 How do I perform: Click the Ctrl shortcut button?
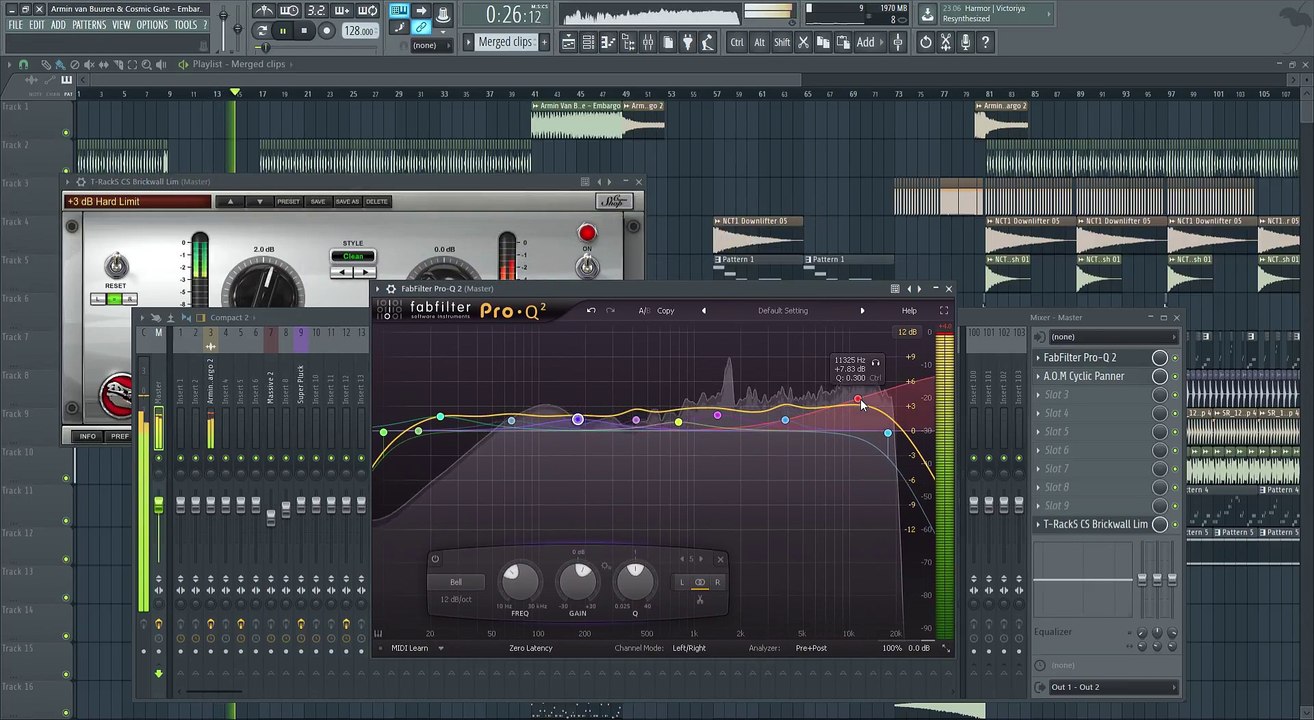point(737,42)
